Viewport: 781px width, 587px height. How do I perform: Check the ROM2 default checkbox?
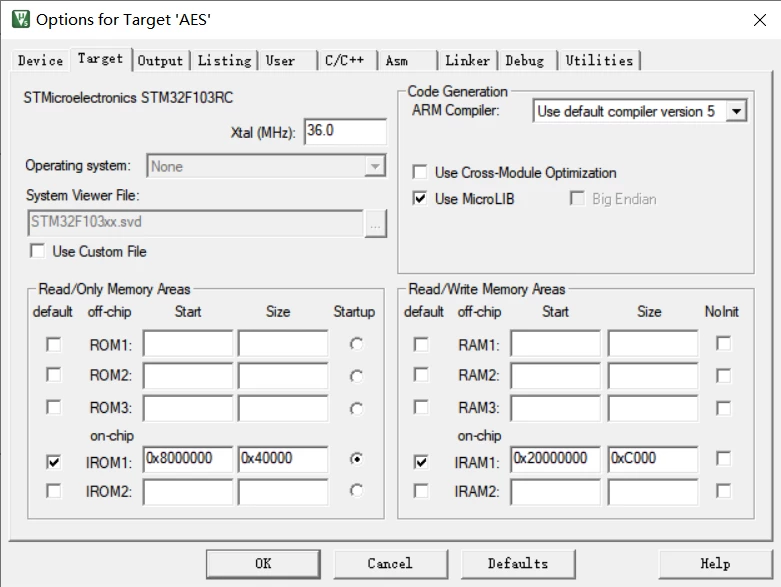tap(53, 375)
